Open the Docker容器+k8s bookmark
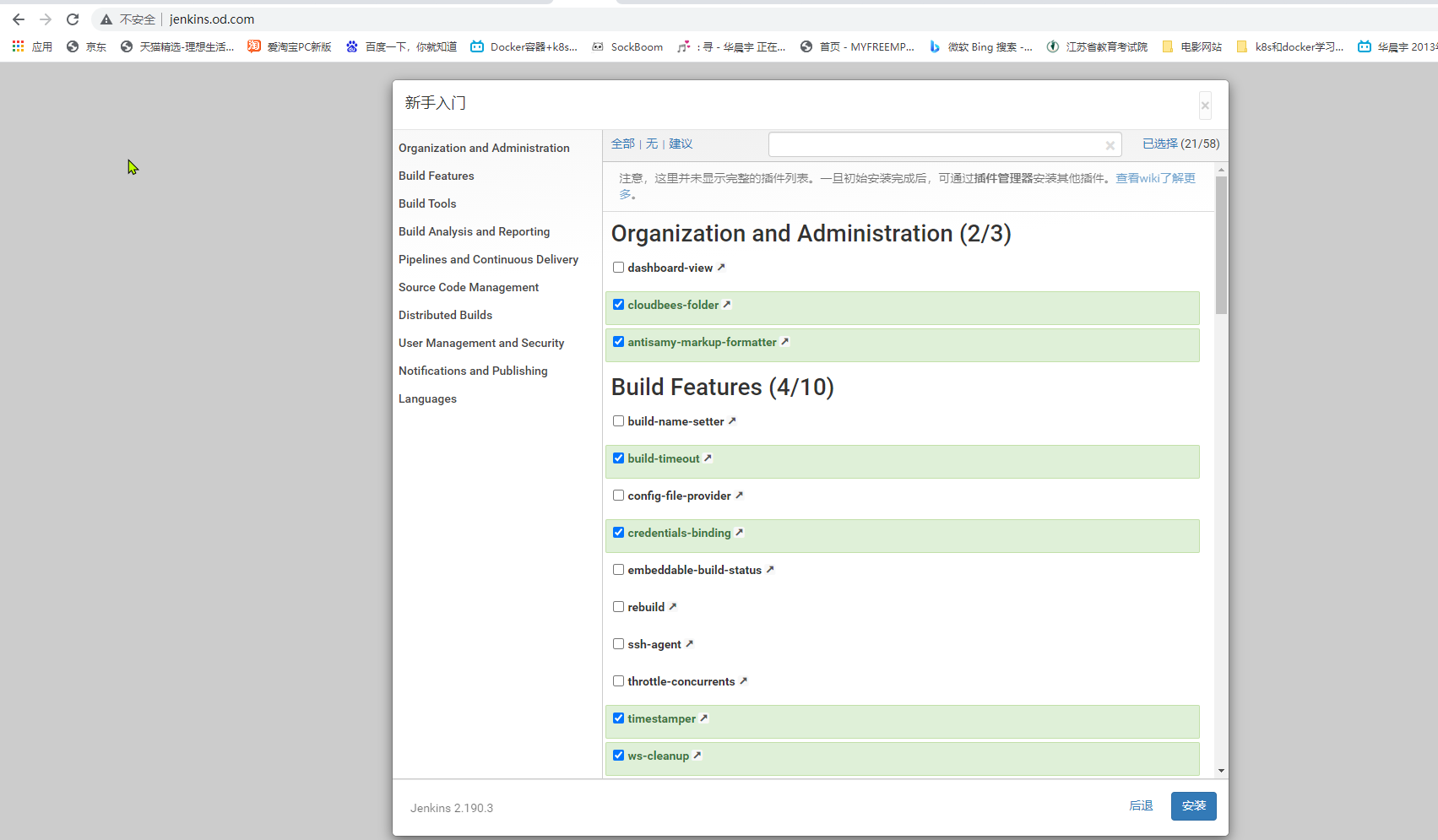 coord(524,46)
